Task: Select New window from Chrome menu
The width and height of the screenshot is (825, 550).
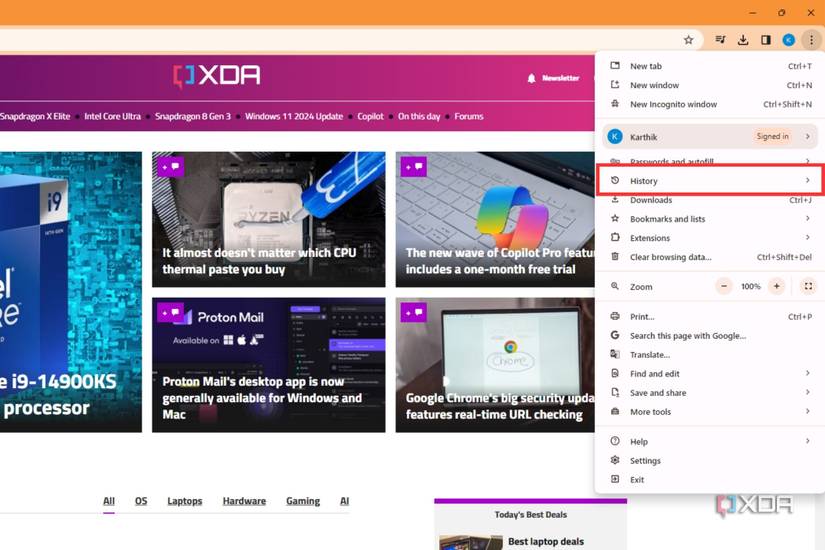Action: coord(710,85)
